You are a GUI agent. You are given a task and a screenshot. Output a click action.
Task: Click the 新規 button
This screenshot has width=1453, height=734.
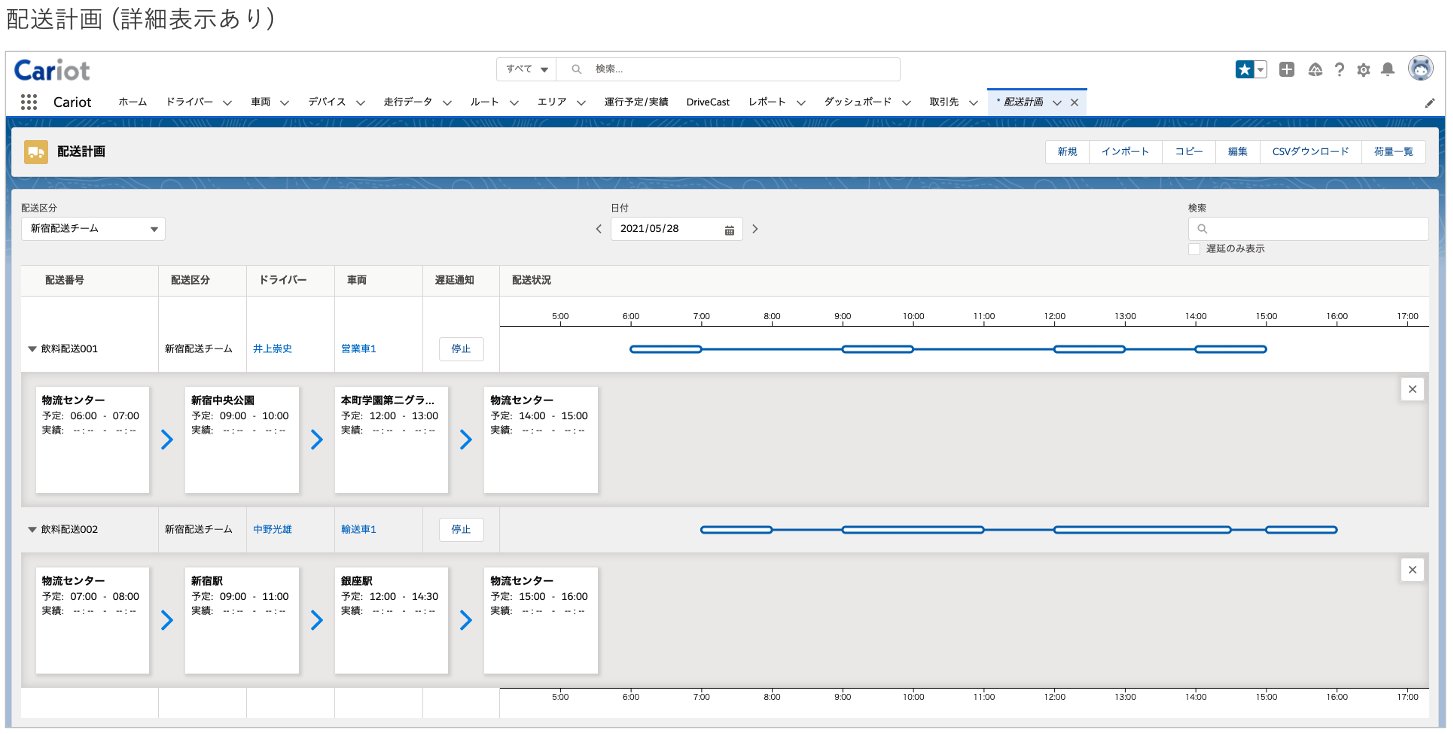[1067, 152]
